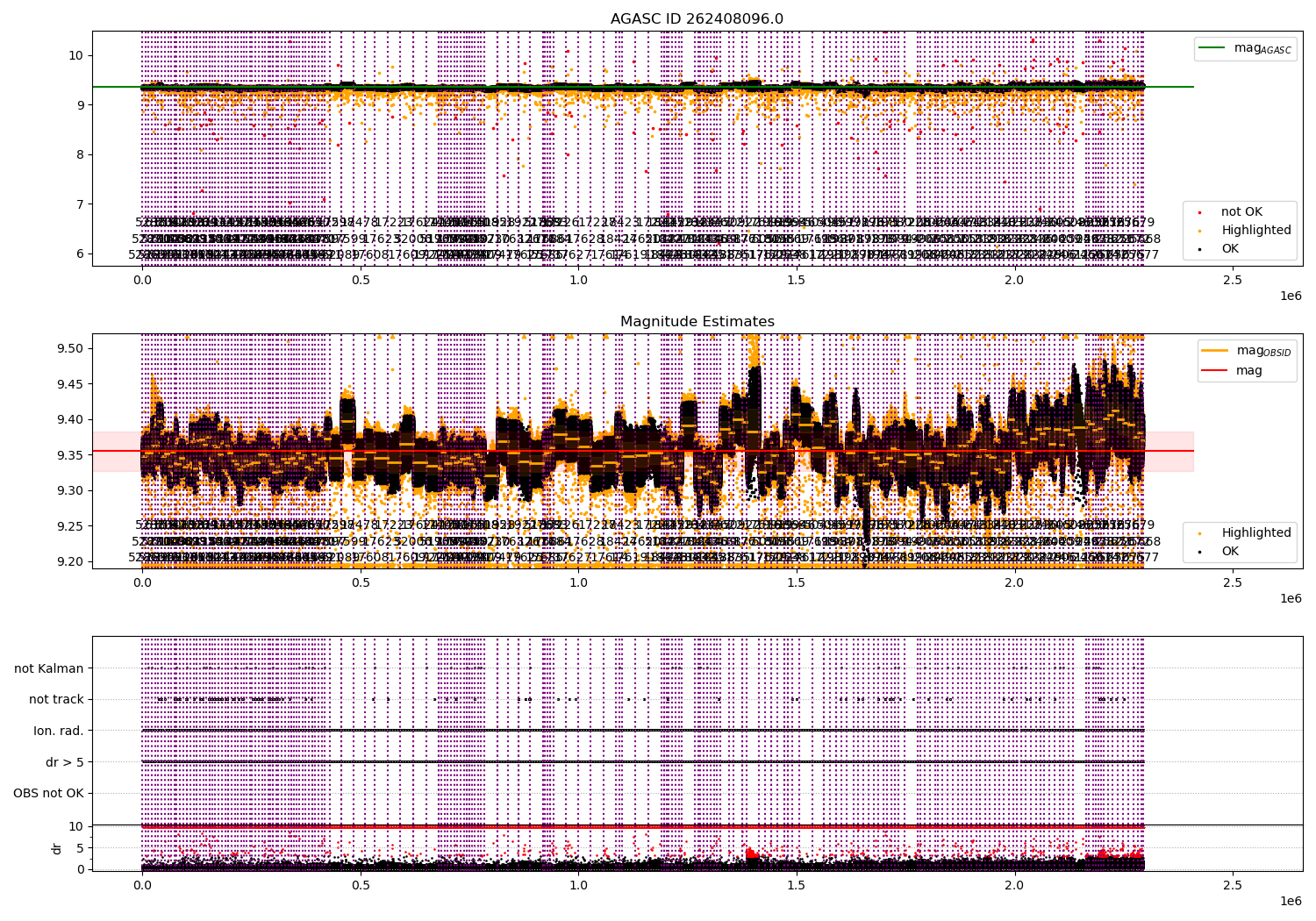
Task: Click the x-axis tick 1.5 under bottom plot
Action: tap(796, 885)
